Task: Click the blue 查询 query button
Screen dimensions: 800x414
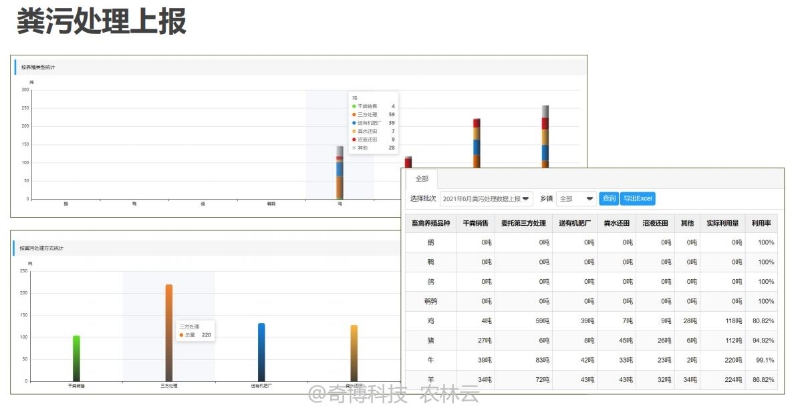Action: pos(609,199)
